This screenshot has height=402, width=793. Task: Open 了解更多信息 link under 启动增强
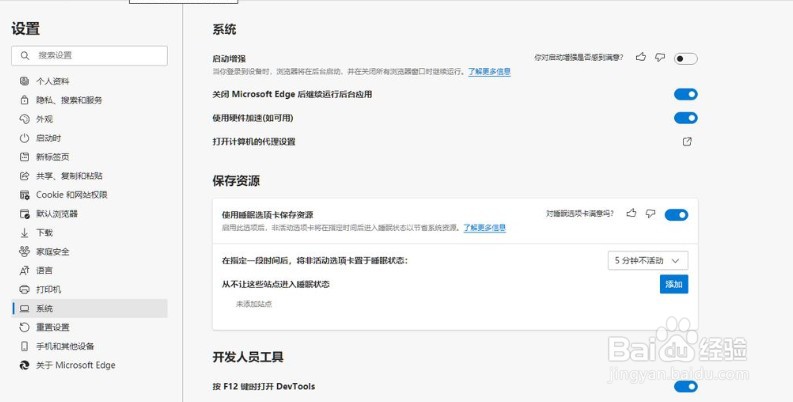(489, 72)
